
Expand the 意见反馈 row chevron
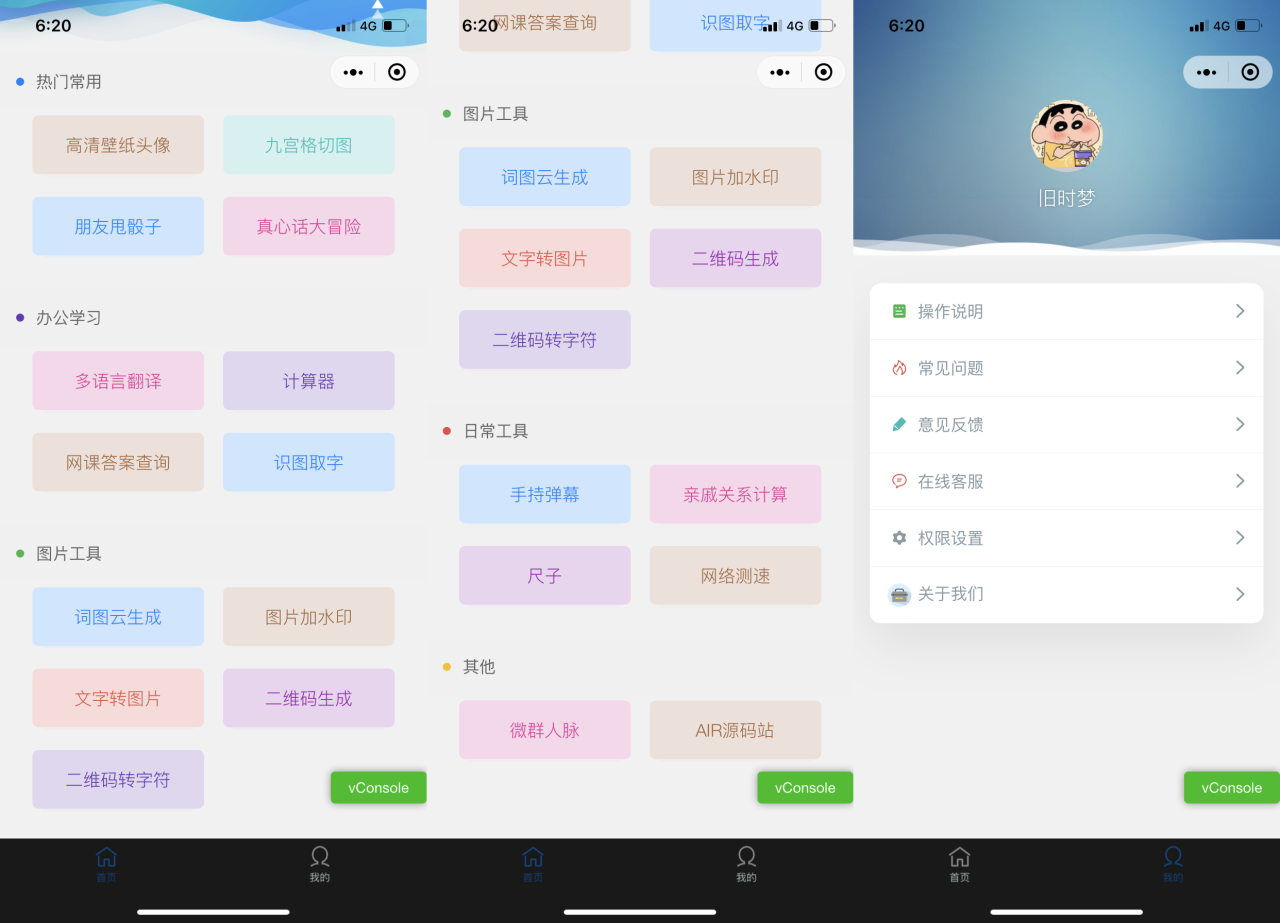tap(1240, 424)
